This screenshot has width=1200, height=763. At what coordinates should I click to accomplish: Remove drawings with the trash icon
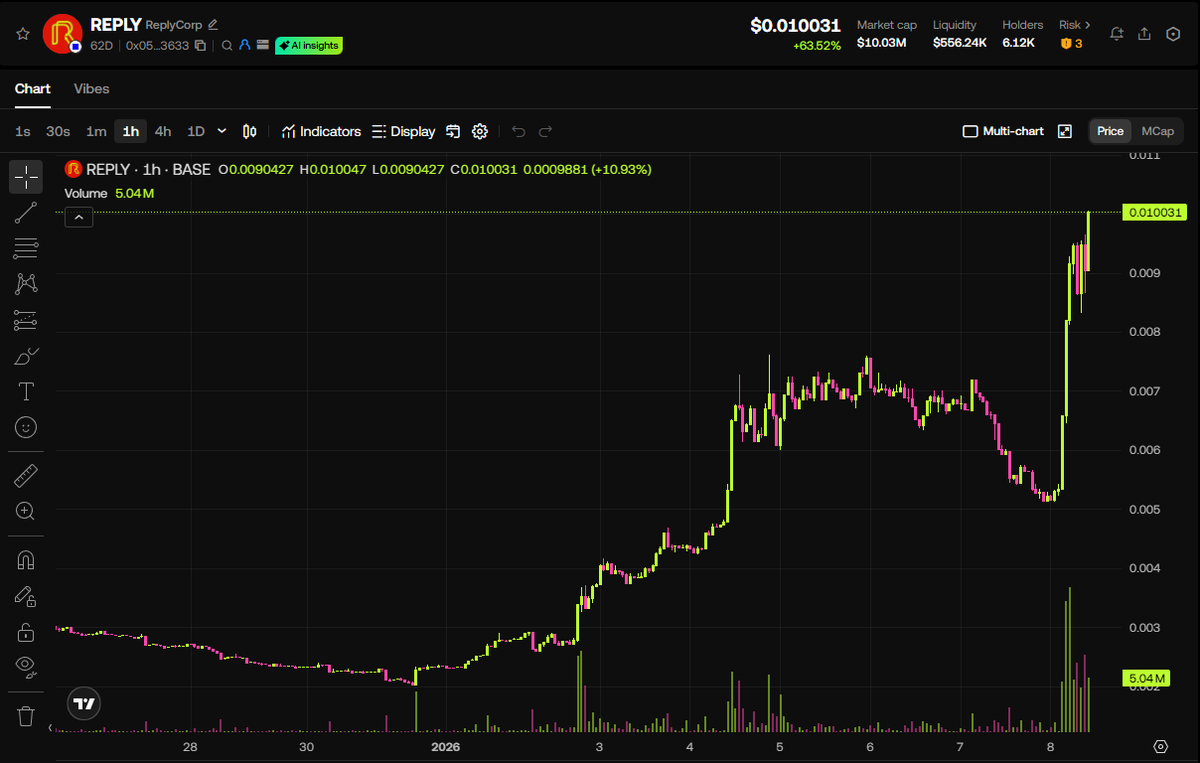[x=26, y=716]
